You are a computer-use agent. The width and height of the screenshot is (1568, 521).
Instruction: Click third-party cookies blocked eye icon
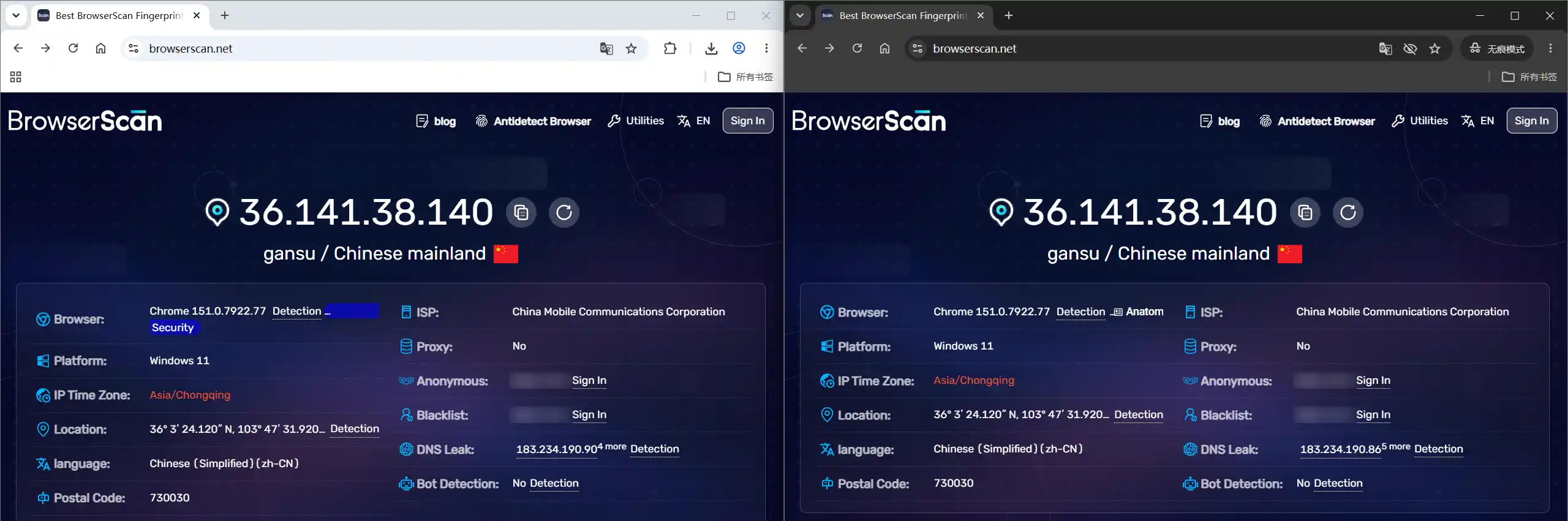click(x=1410, y=48)
